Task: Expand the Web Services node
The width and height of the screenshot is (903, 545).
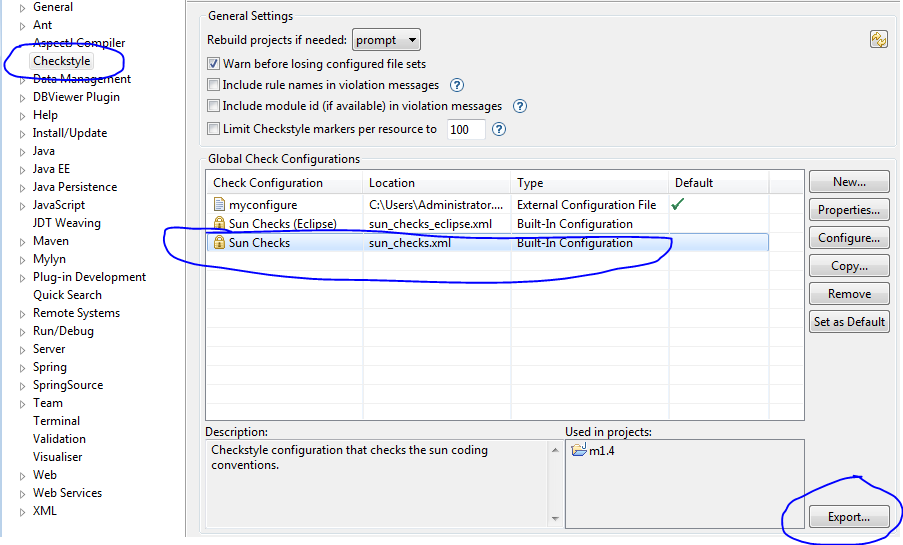Action: click(22, 494)
